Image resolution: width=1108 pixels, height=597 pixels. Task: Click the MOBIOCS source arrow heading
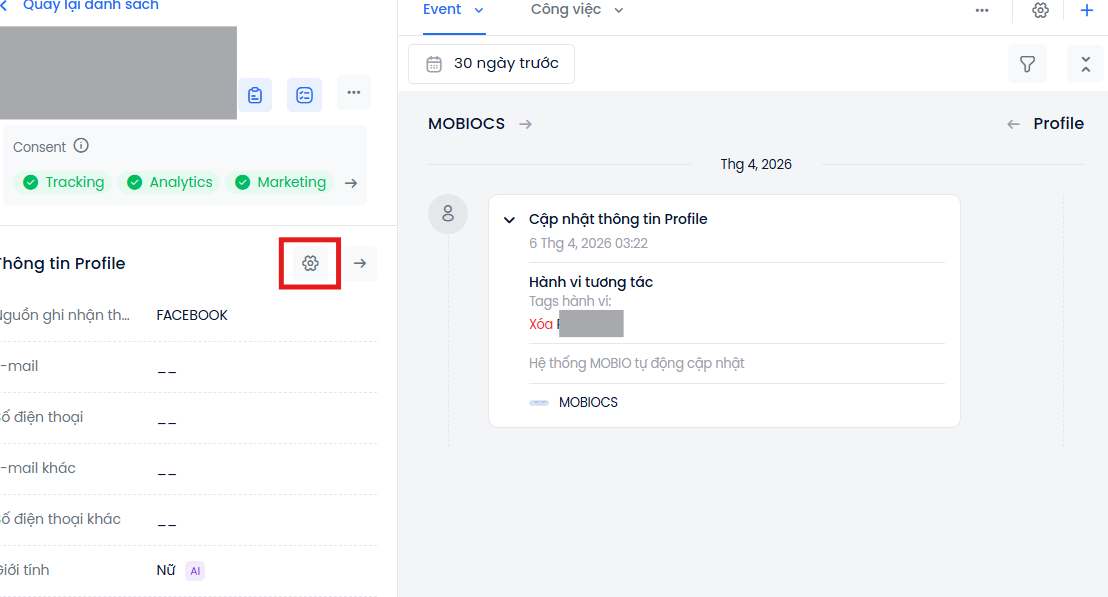click(x=479, y=124)
